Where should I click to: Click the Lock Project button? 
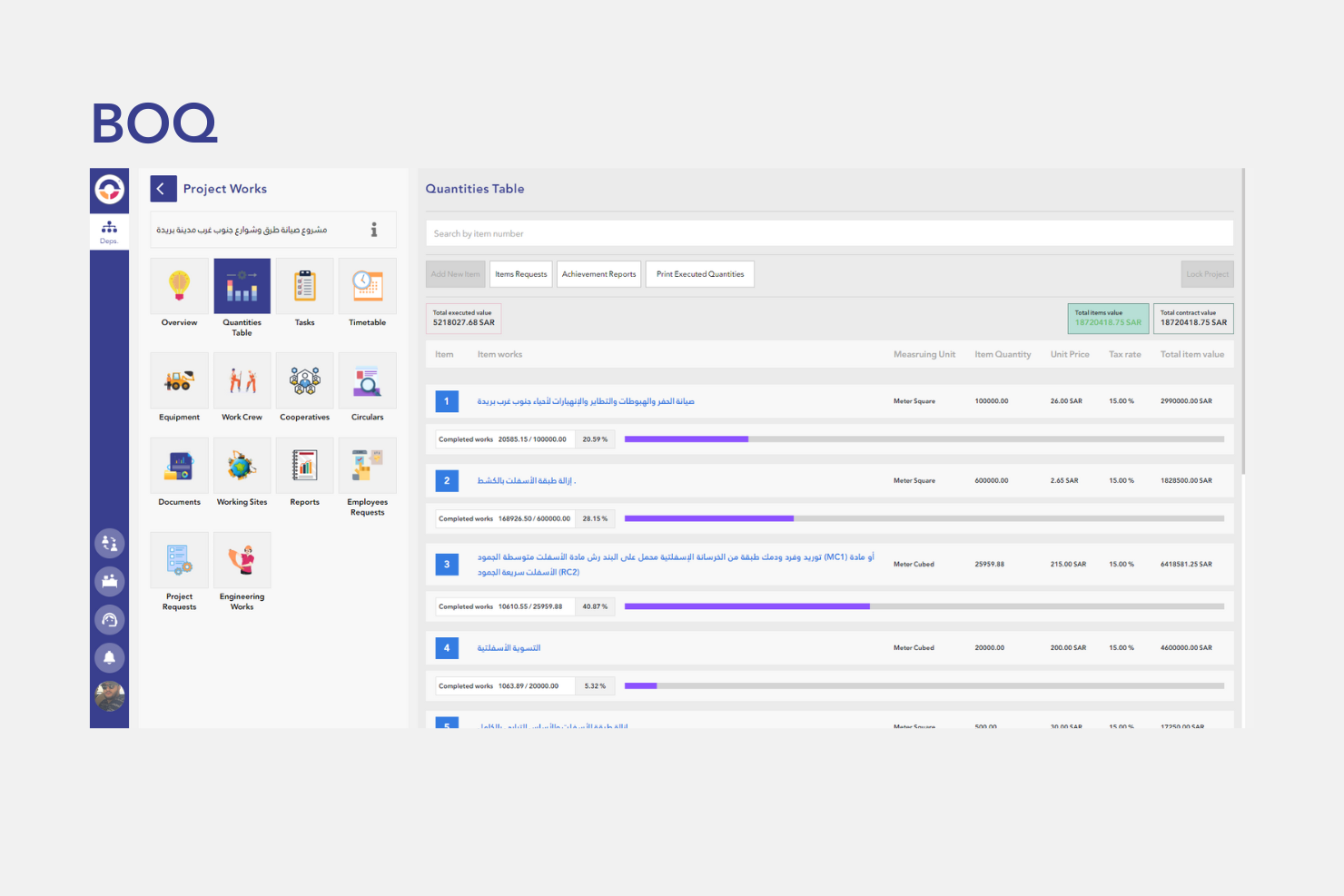[1208, 274]
